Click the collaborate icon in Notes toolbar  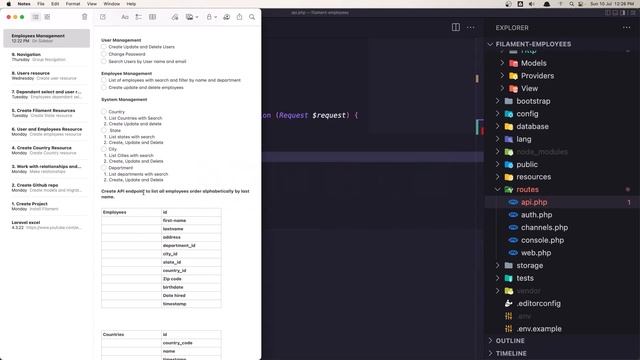(227, 17)
